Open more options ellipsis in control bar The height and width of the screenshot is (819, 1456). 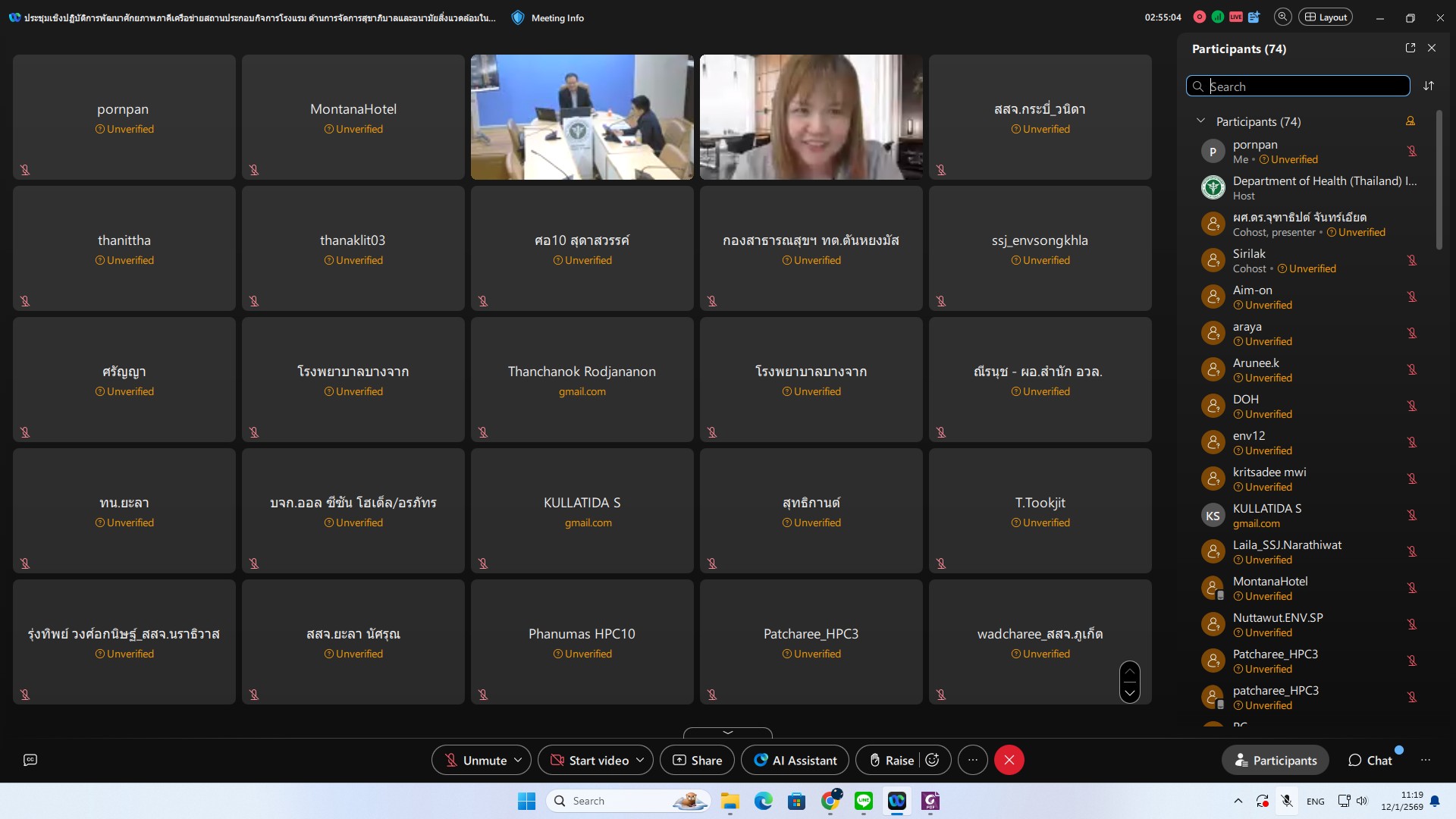973,760
